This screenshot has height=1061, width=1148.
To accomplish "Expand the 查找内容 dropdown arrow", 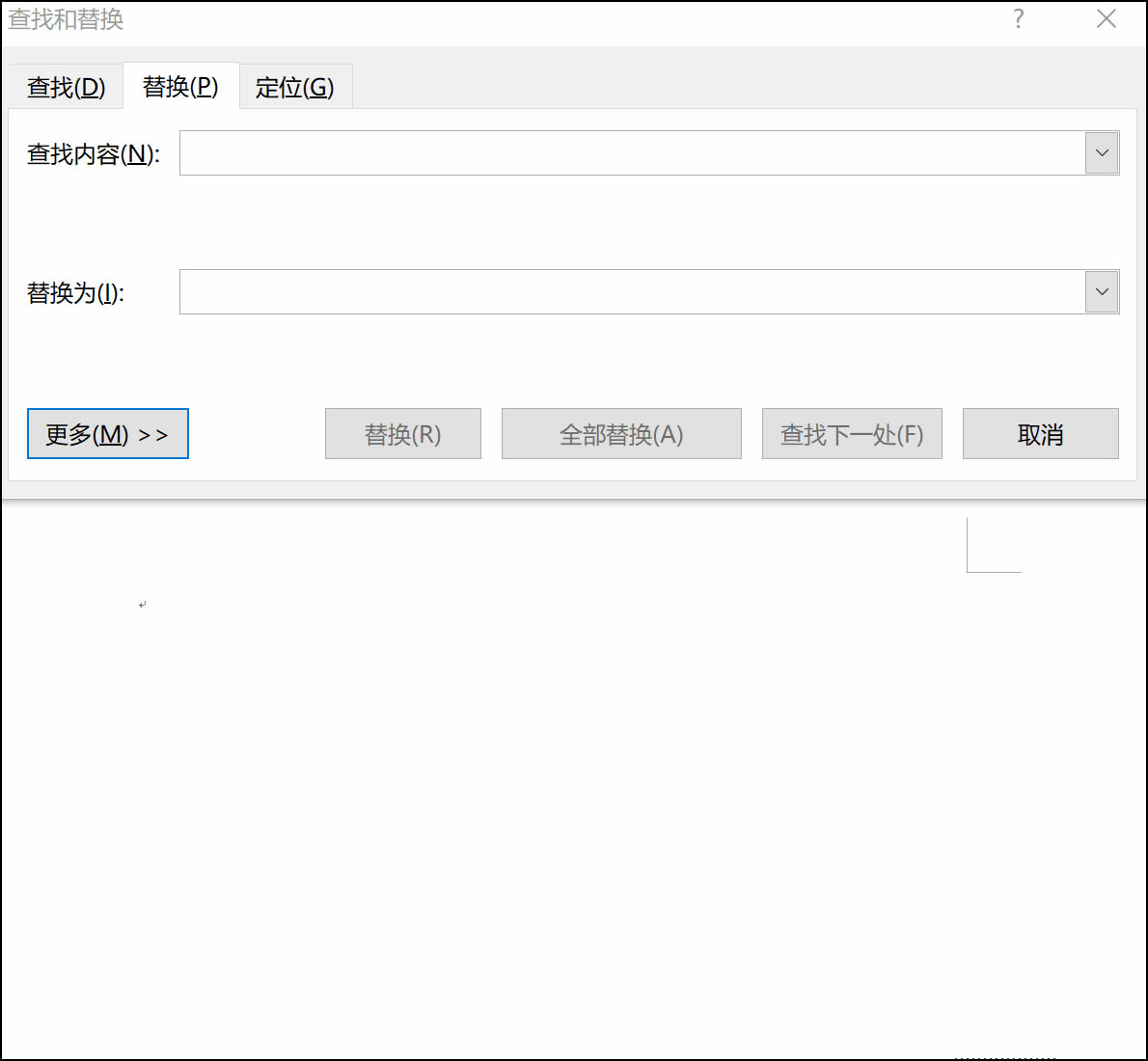I will point(1102,153).
